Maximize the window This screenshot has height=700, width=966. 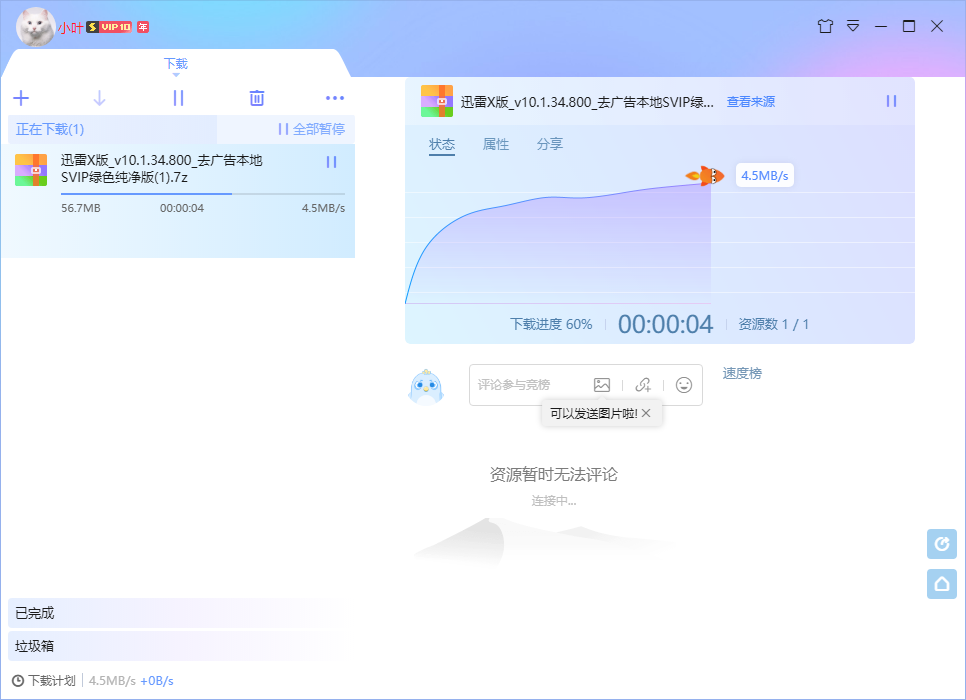tap(909, 26)
